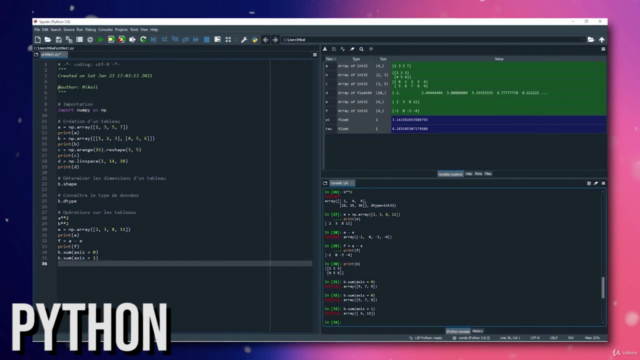Switch to the Files pane tab

pos(488,174)
